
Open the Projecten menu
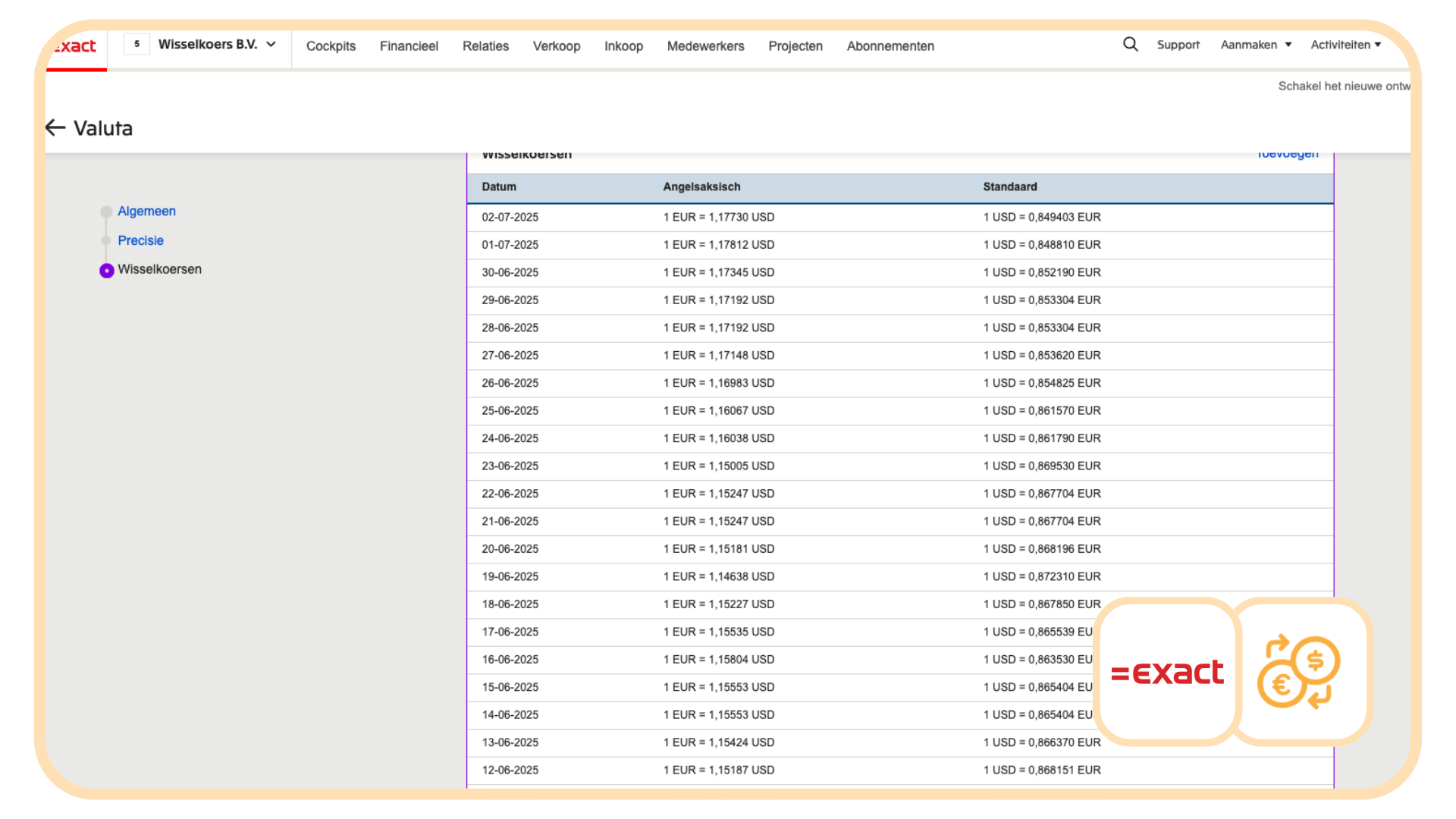(795, 46)
